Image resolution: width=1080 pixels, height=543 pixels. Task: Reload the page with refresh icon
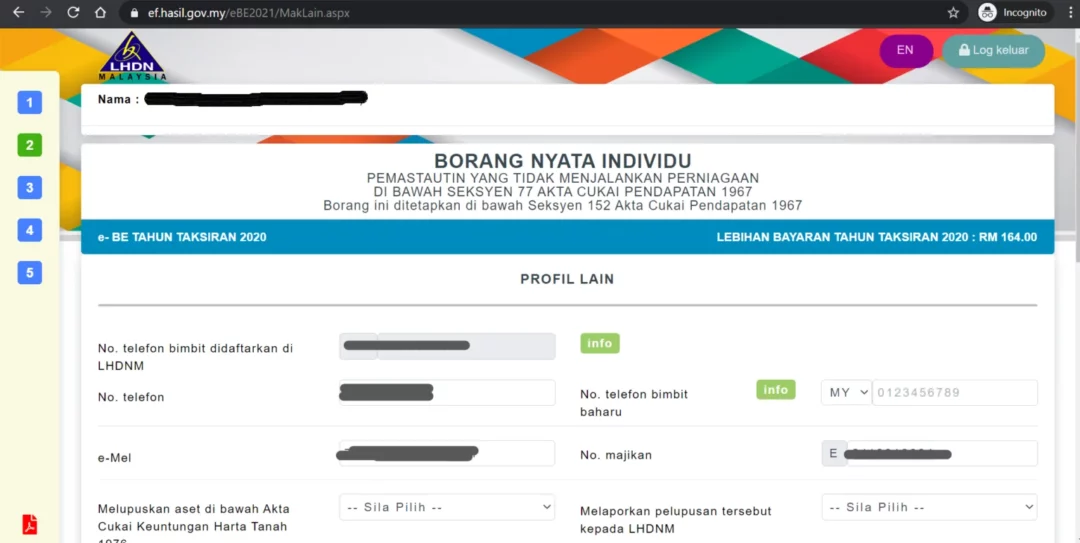click(73, 13)
